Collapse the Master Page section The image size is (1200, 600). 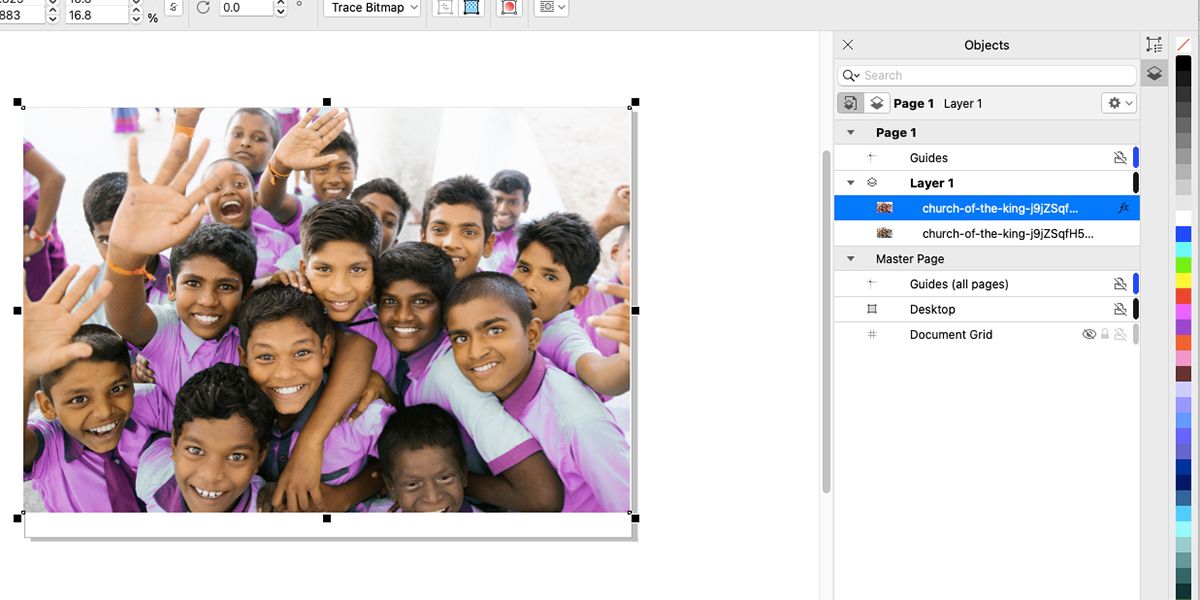click(851, 259)
